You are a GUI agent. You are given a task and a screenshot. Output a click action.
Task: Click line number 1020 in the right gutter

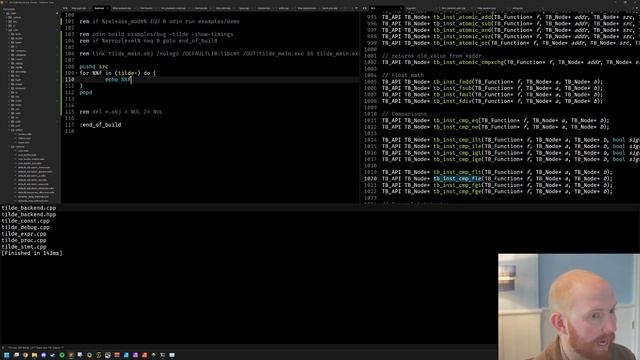(370, 178)
